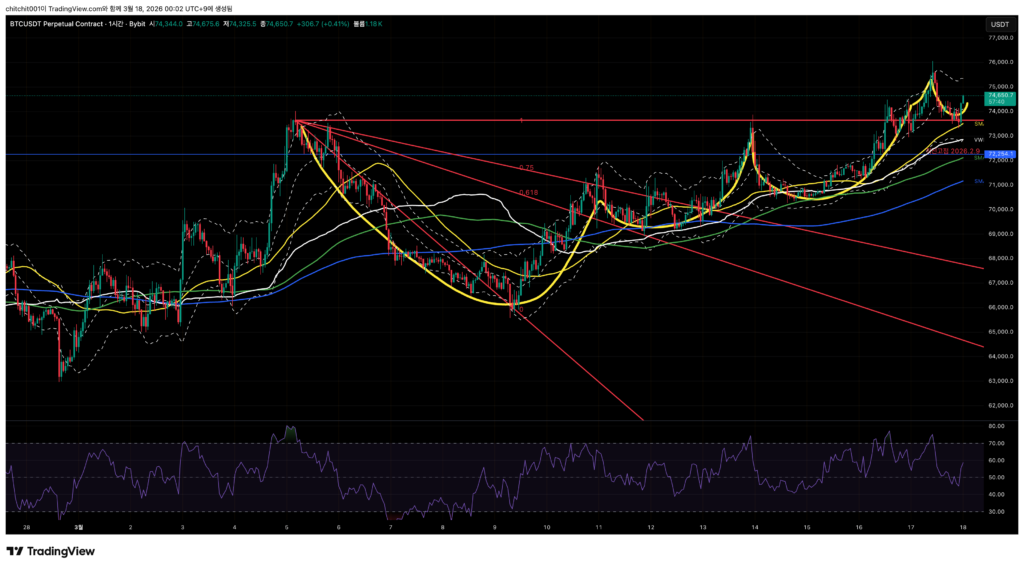Viewport: 1024px width, 568px height.
Task: Click the RSI 30.00 scale label
Action: (x=997, y=511)
